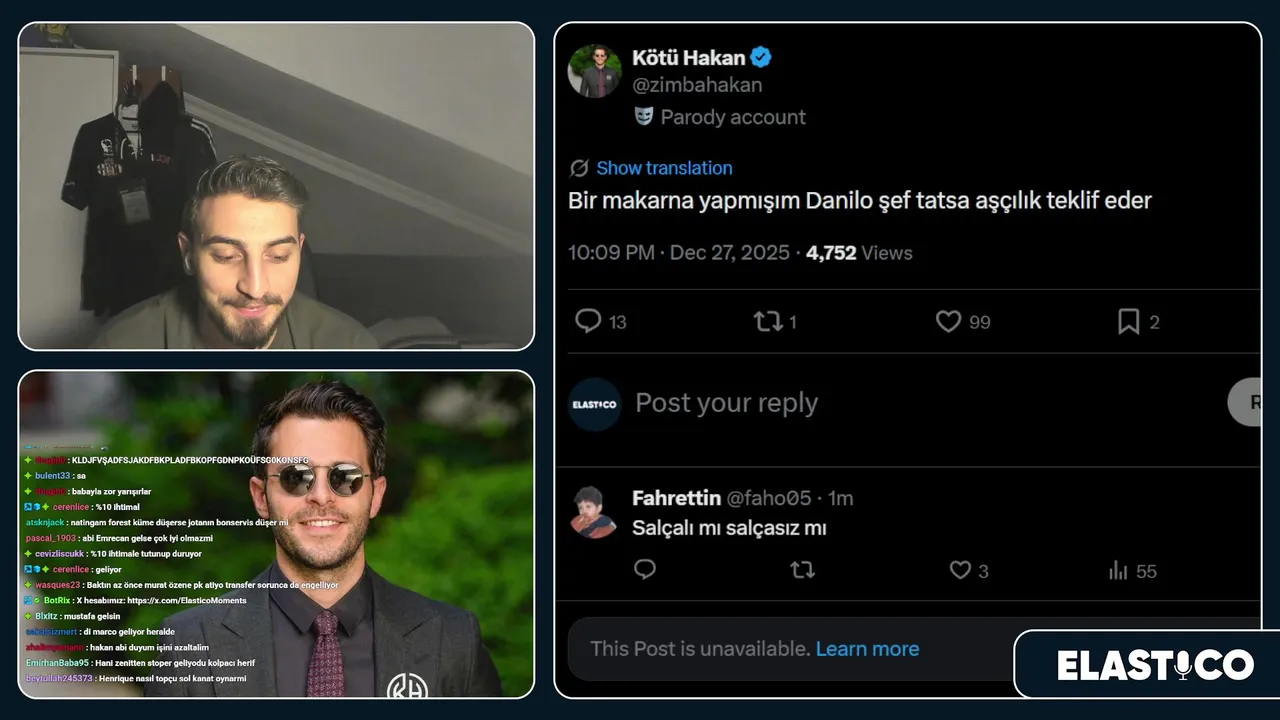
Task: Bookmark the Kötü Hakan post
Action: (x=1128, y=321)
